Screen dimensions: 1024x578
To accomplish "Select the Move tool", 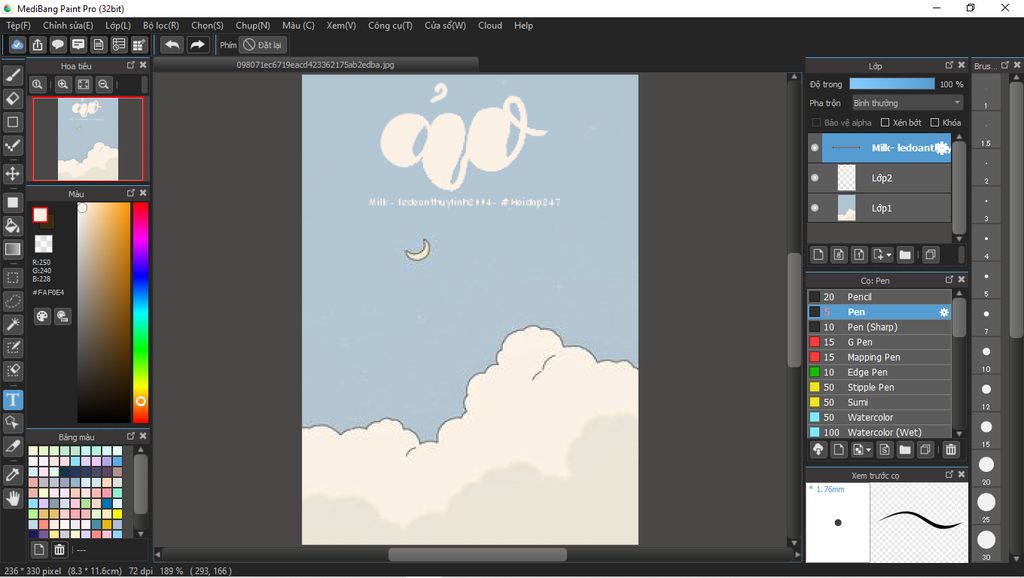I will [12, 174].
